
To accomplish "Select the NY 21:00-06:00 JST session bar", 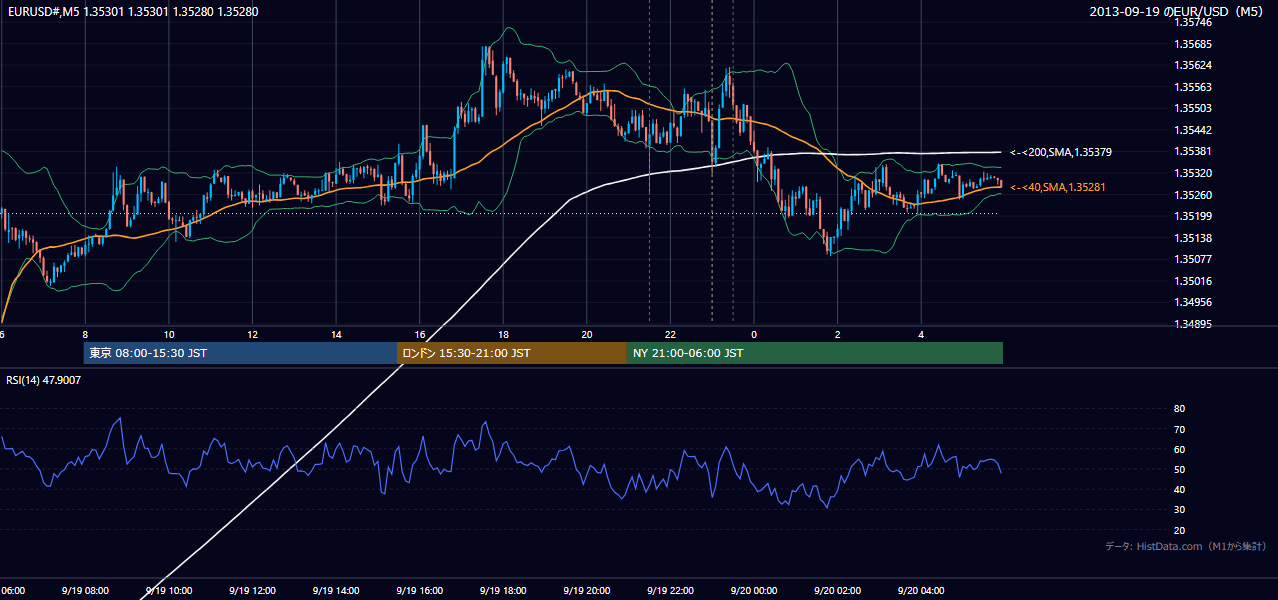I will point(815,353).
